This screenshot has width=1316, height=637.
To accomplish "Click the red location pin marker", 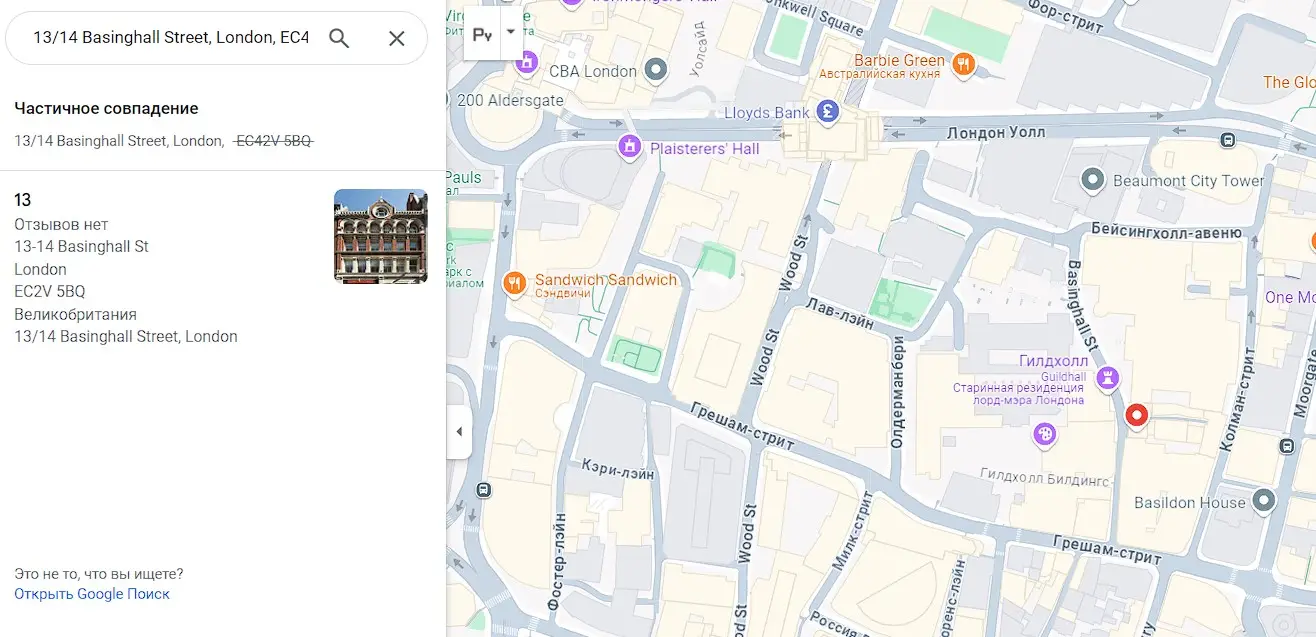I will (x=1136, y=414).
